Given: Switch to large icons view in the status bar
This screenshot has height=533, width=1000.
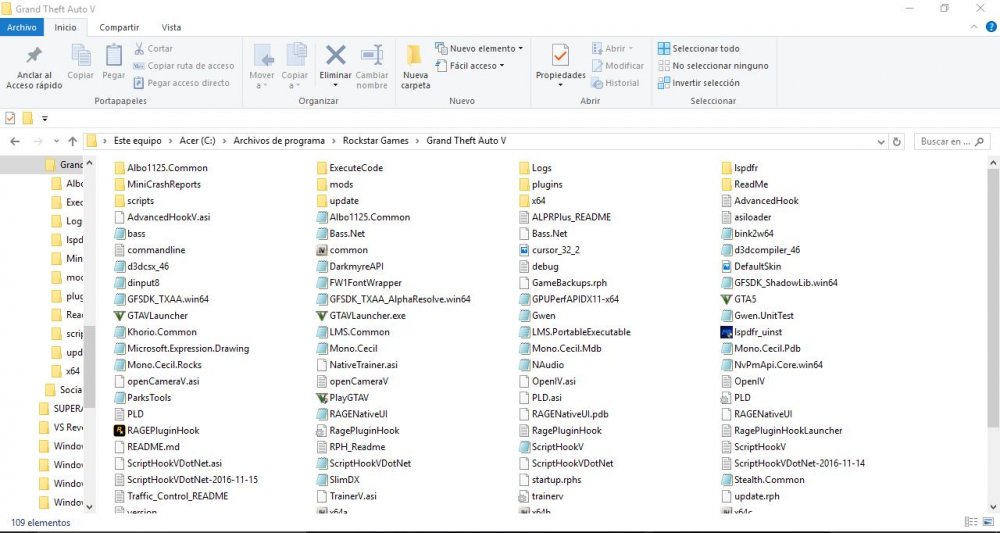Looking at the screenshot, I should pyautogui.click(x=988, y=522).
